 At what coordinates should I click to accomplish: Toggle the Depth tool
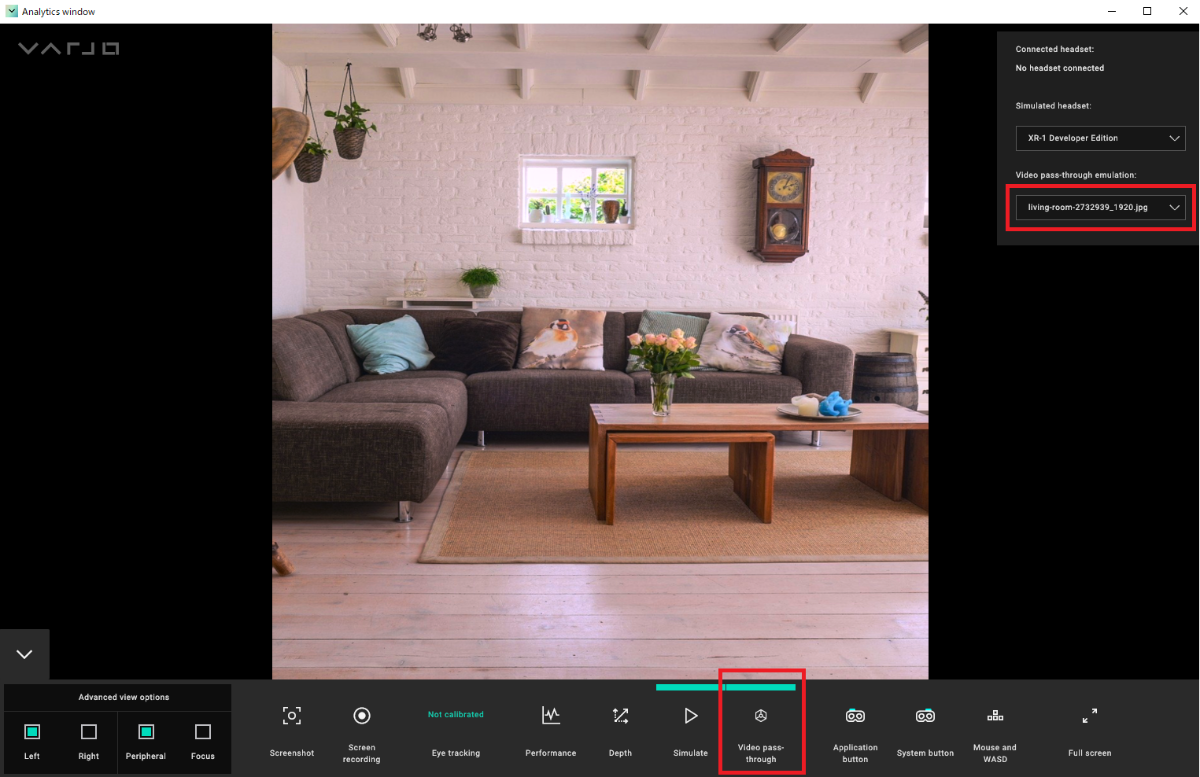click(x=620, y=715)
